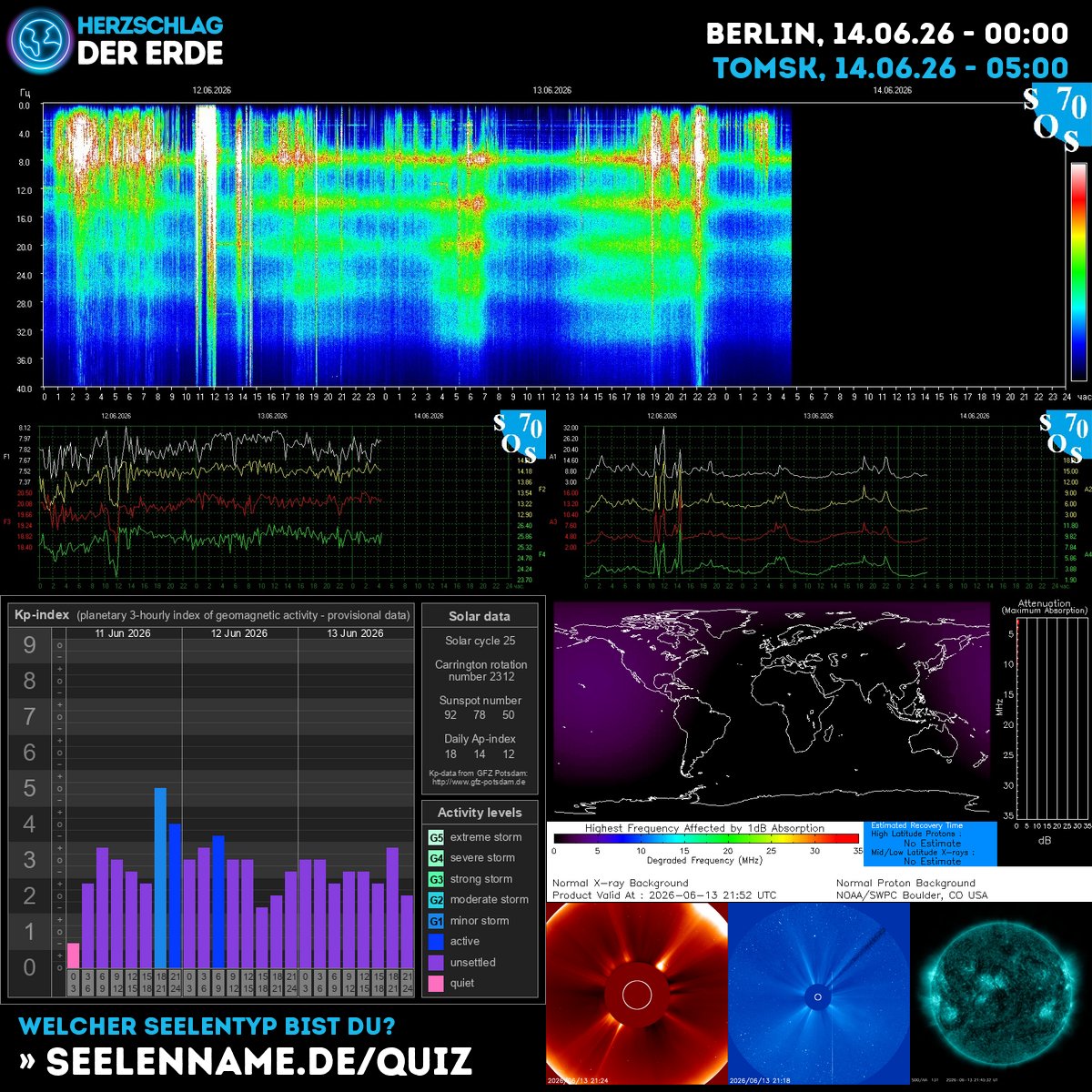Click the 'Normal Proton Background' text
The height and width of the screenshot is (1092, 1092).
905,883
